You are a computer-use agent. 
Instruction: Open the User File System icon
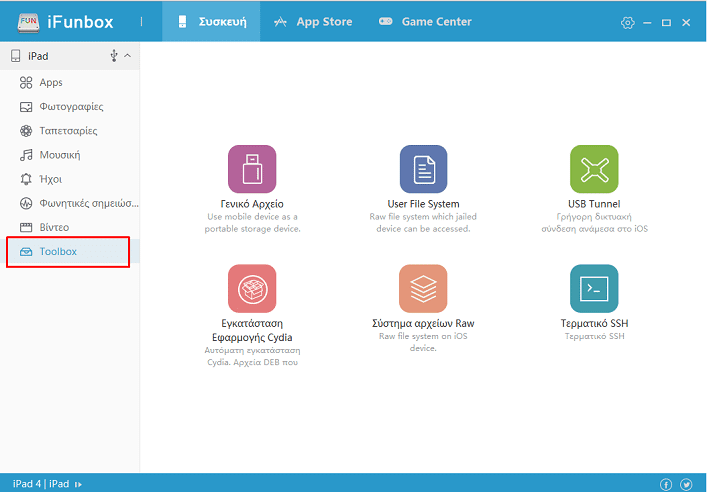pyautogui.click(x=423, y=169)
